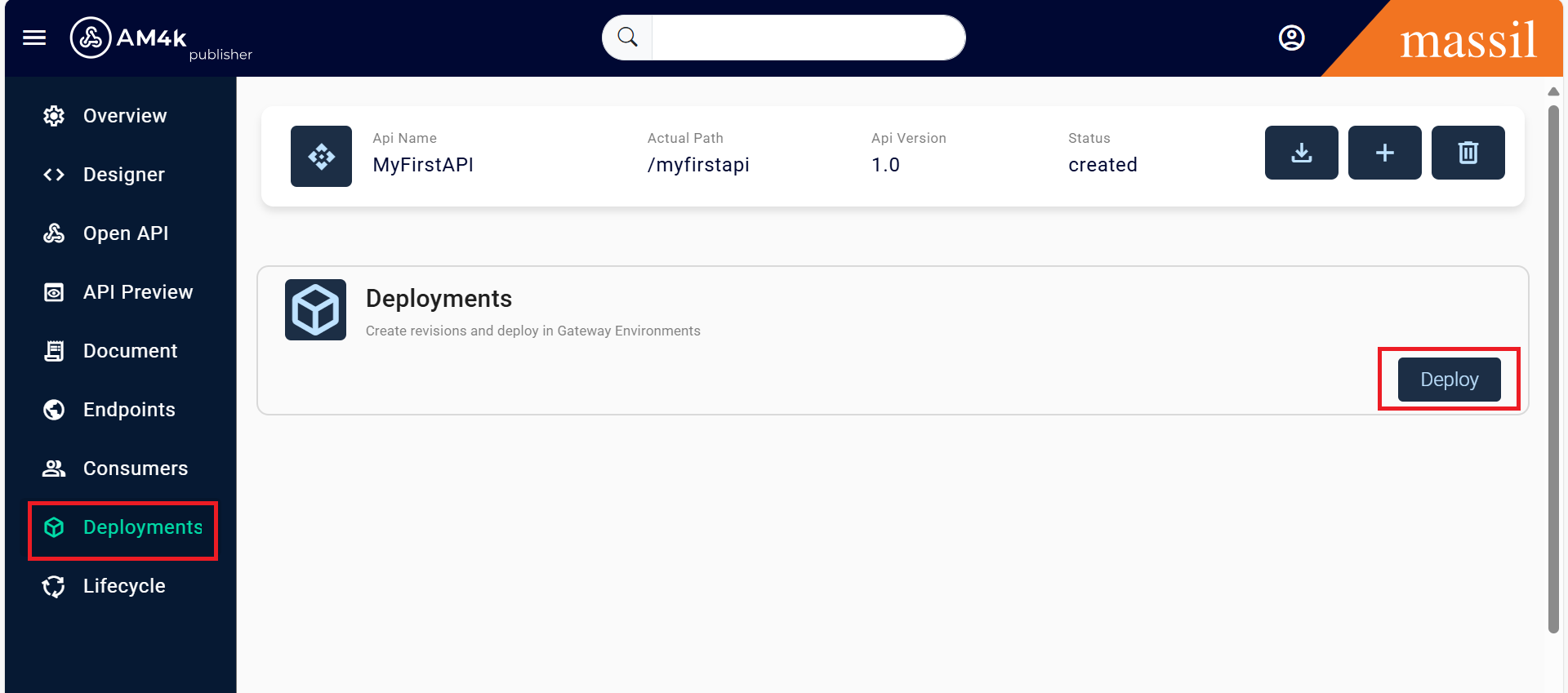This screenshot has width=1568, height=693.
Task: Open the Overview menu item
Action: pos(124,116)
